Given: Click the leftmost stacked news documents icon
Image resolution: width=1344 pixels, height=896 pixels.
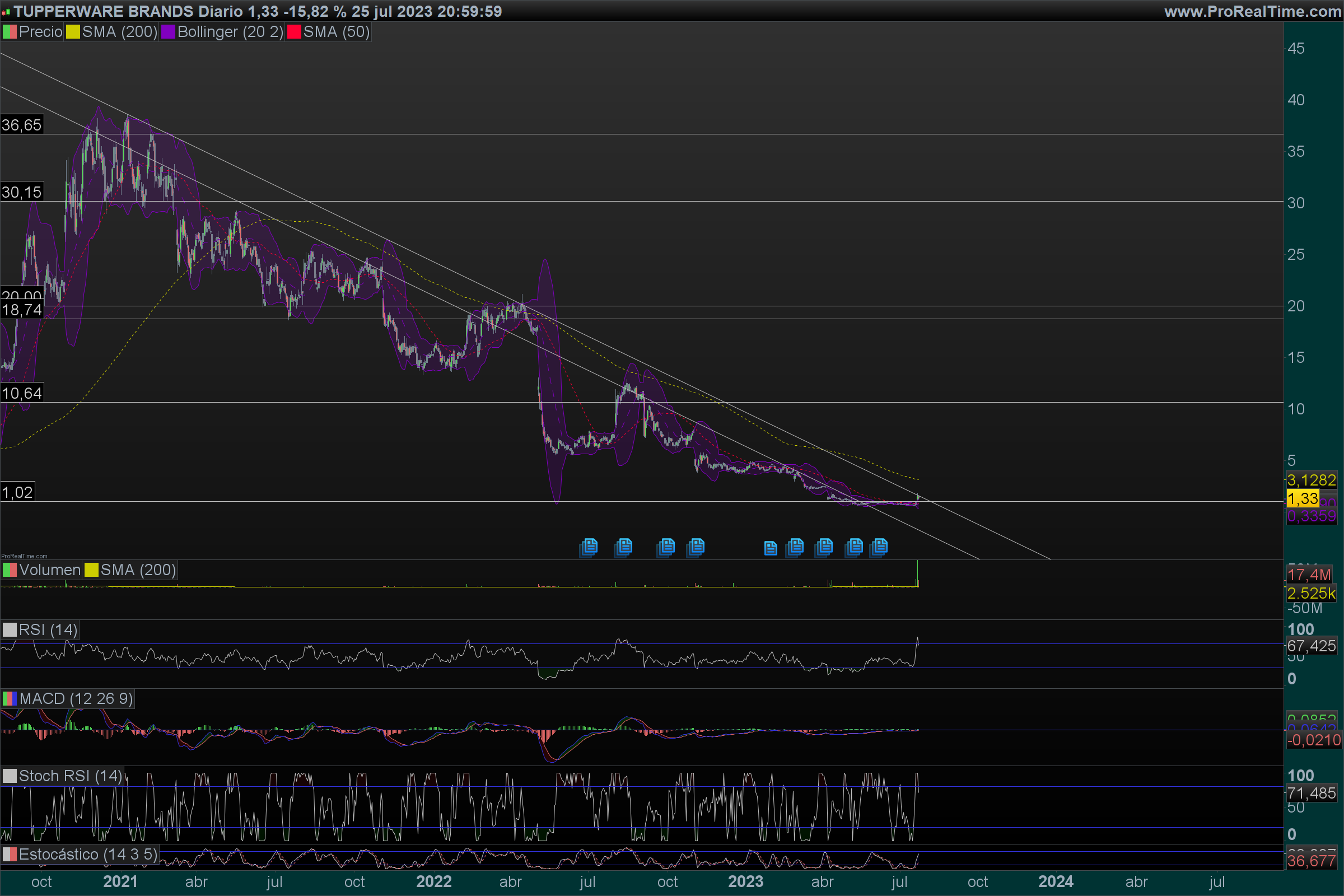Looking at the screenshot, I should 589,548.
